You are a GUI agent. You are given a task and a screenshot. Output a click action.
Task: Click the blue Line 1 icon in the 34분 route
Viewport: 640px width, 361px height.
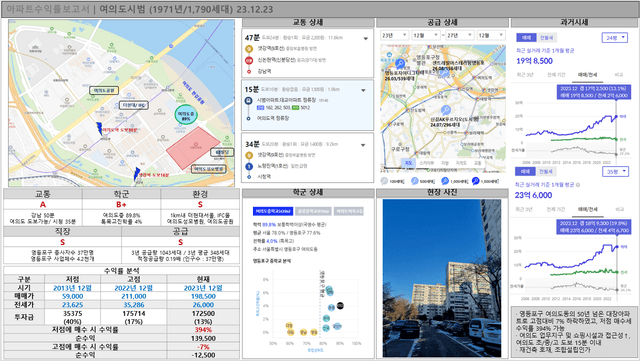249,166
